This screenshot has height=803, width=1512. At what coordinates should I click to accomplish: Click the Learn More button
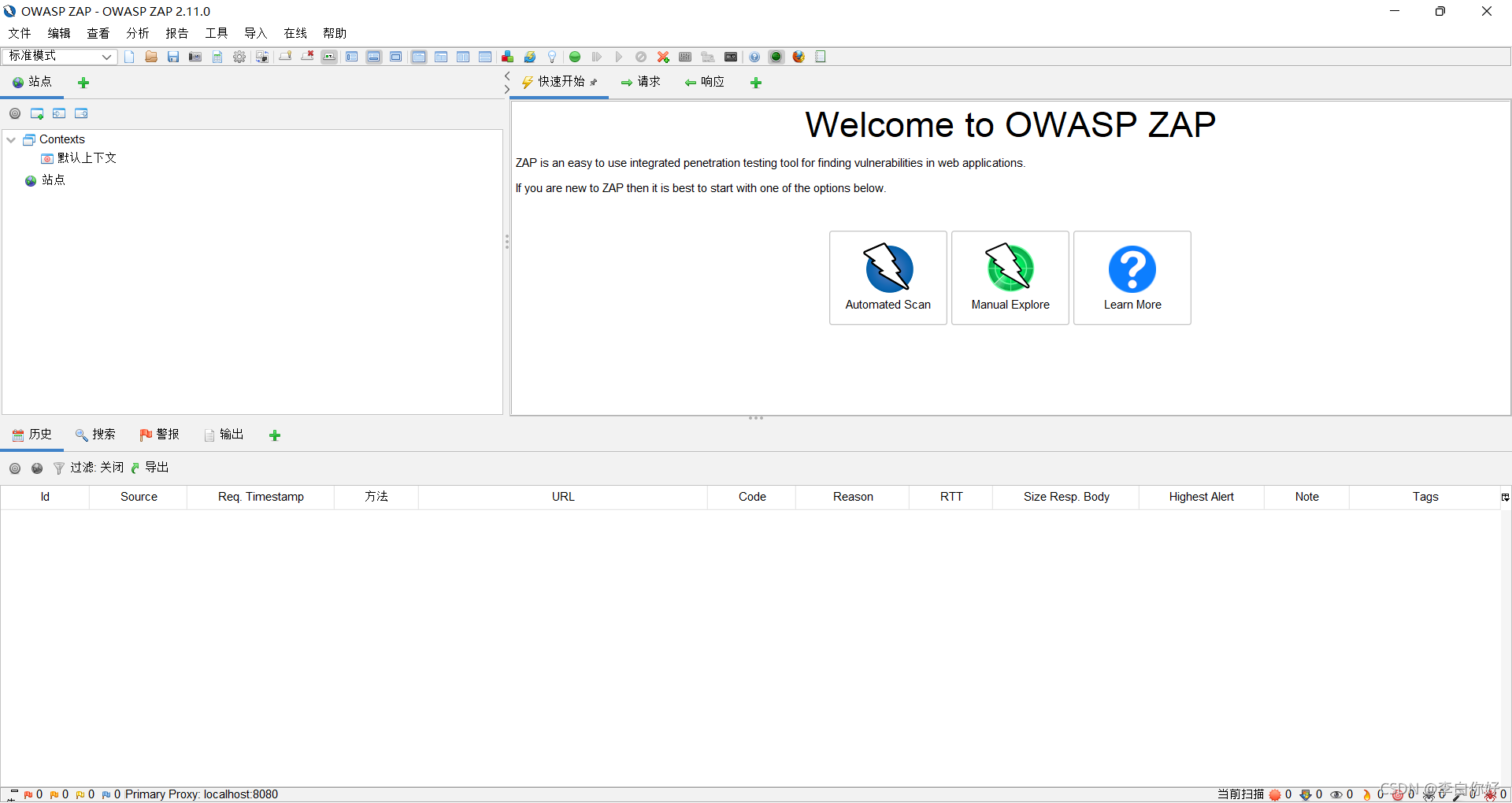[1132, 278]
